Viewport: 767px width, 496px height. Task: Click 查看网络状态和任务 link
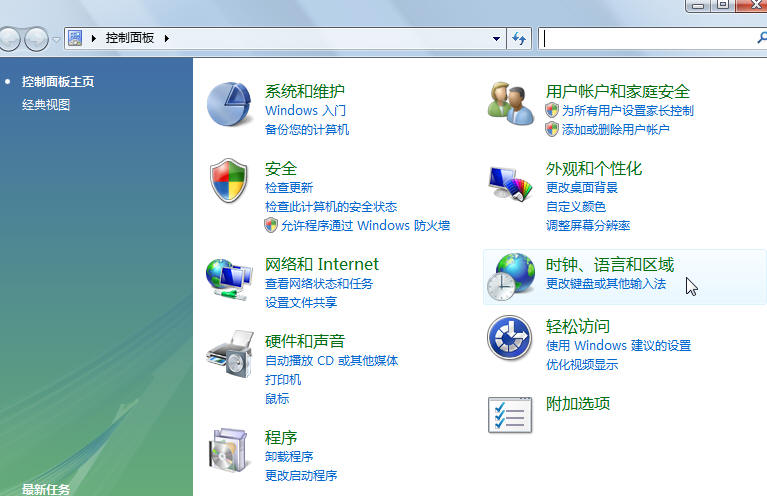(318, 284)
